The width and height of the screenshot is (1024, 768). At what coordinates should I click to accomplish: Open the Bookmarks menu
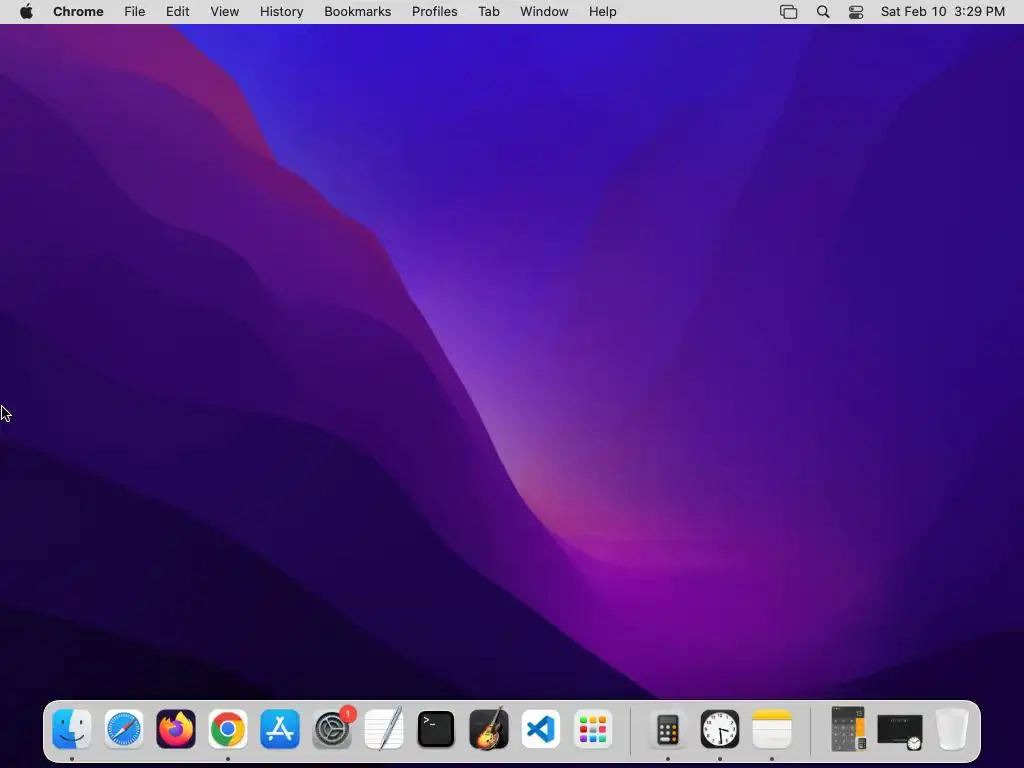[357, 12]
